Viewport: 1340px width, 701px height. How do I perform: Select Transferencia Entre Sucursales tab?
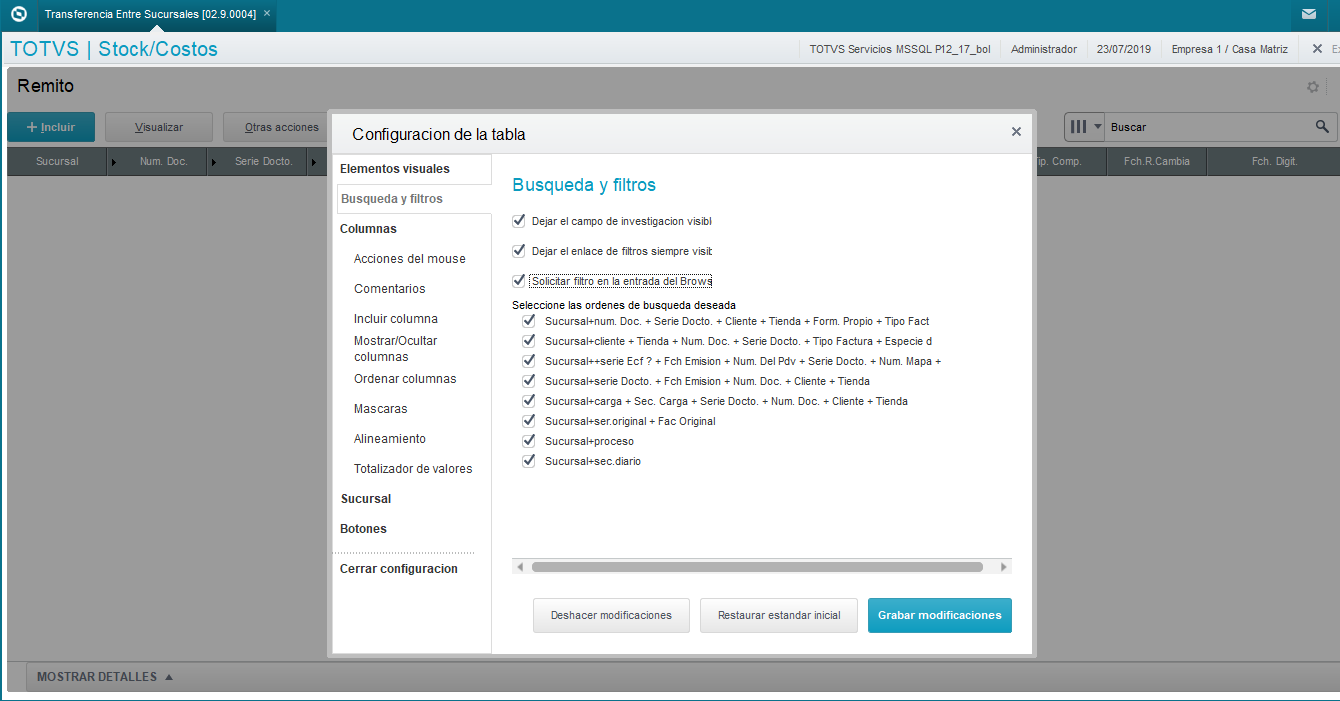(x=150, y=14)
